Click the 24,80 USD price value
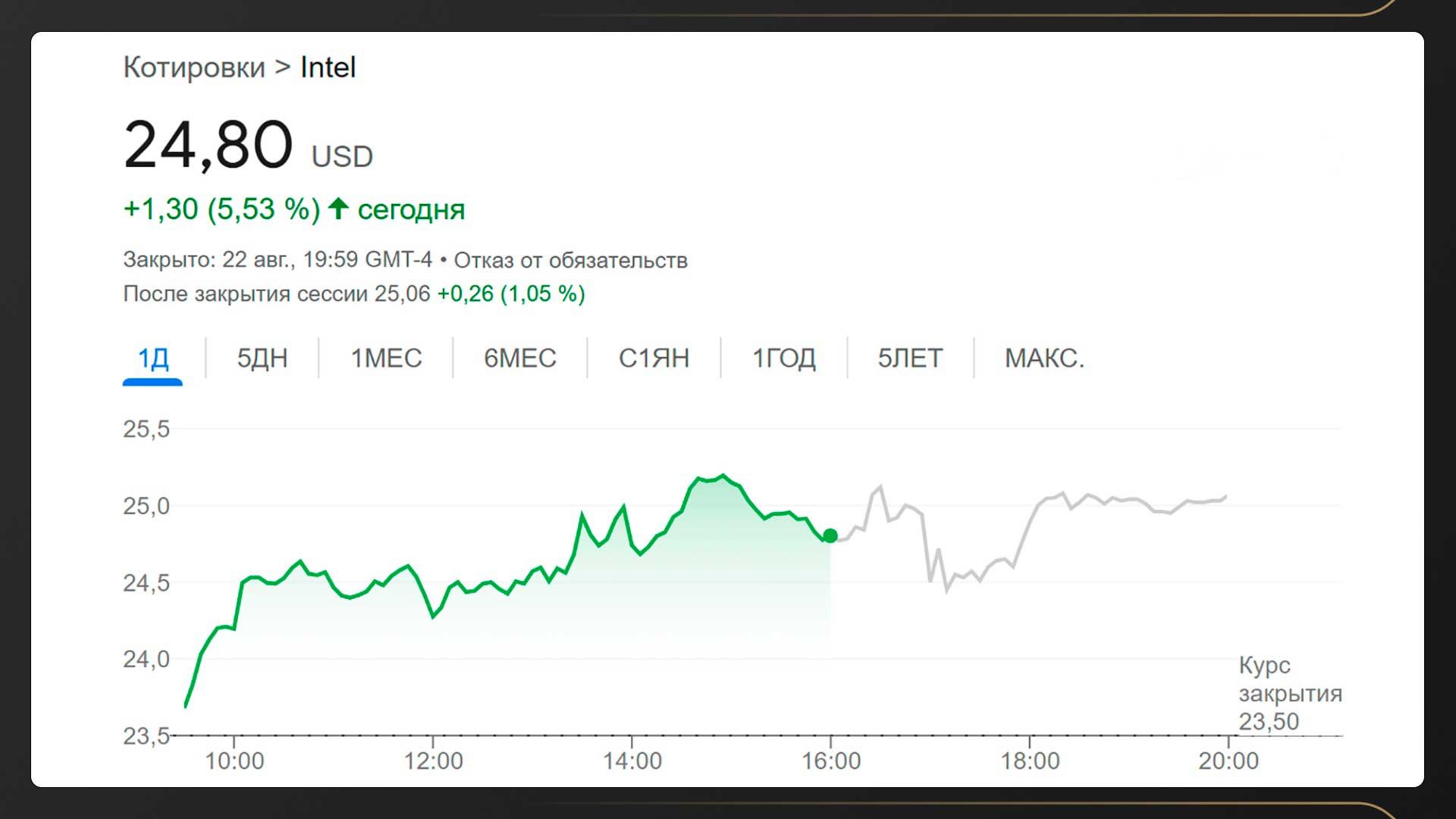The image size is (1456, 819). 209,145
